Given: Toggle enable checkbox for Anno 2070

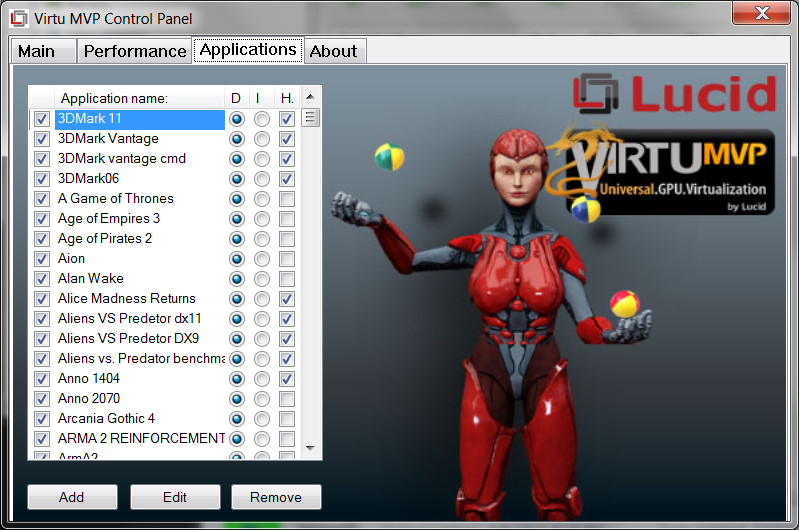Looking at the screenshot, I should 42,399.
